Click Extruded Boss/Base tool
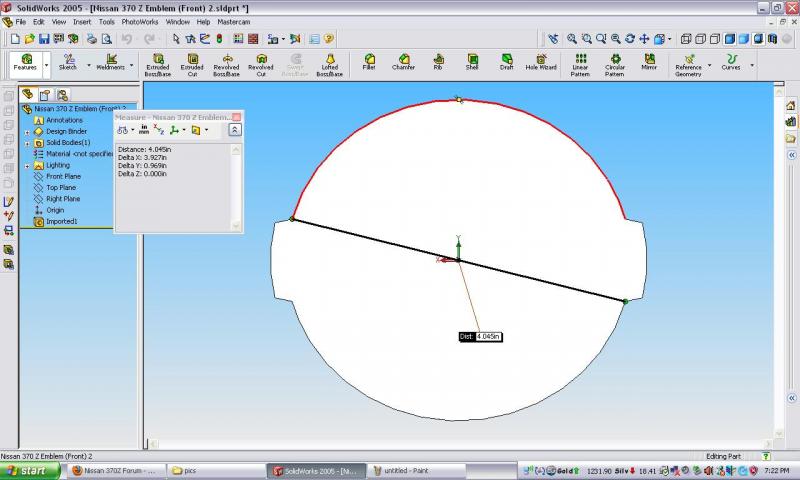Screen dimensions: 800x480 click(158, 65)
